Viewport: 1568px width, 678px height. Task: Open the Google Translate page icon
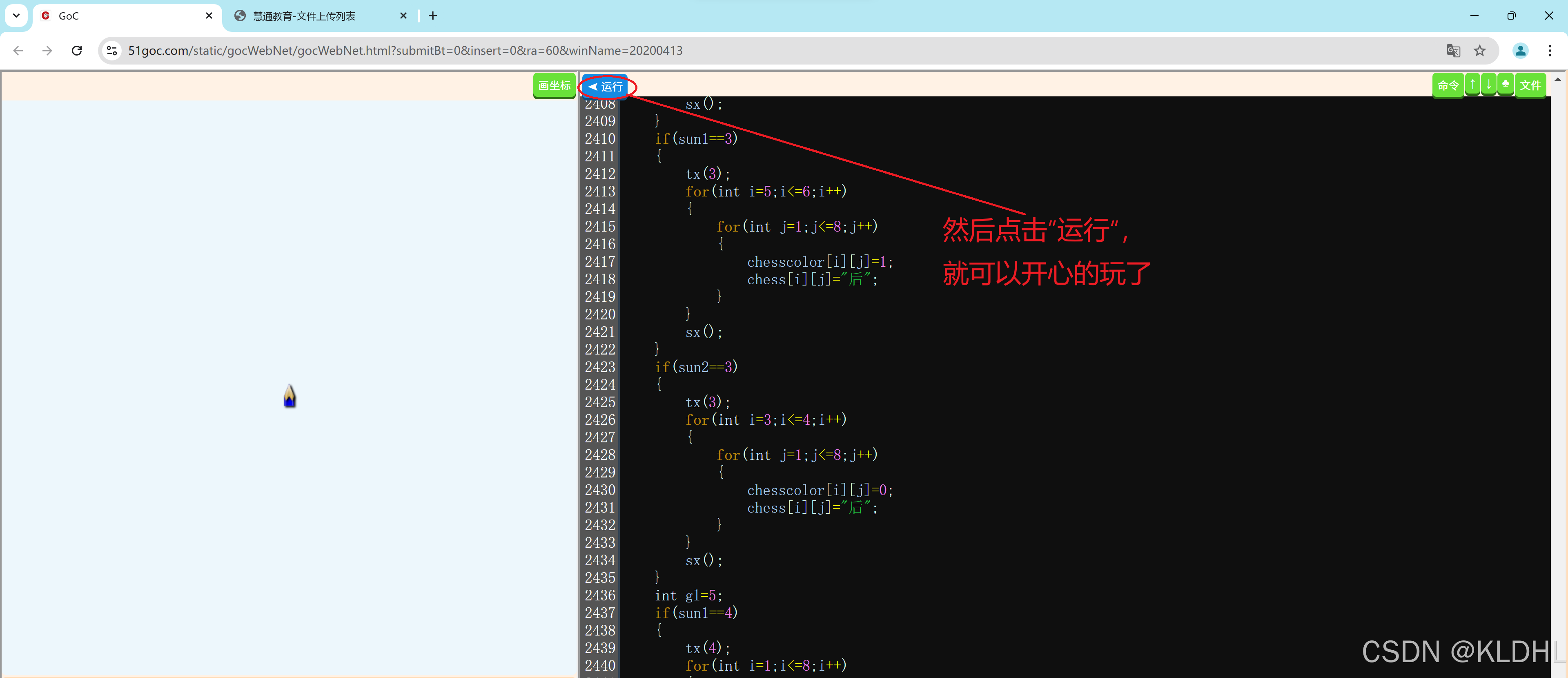[x=1454, y=51]
